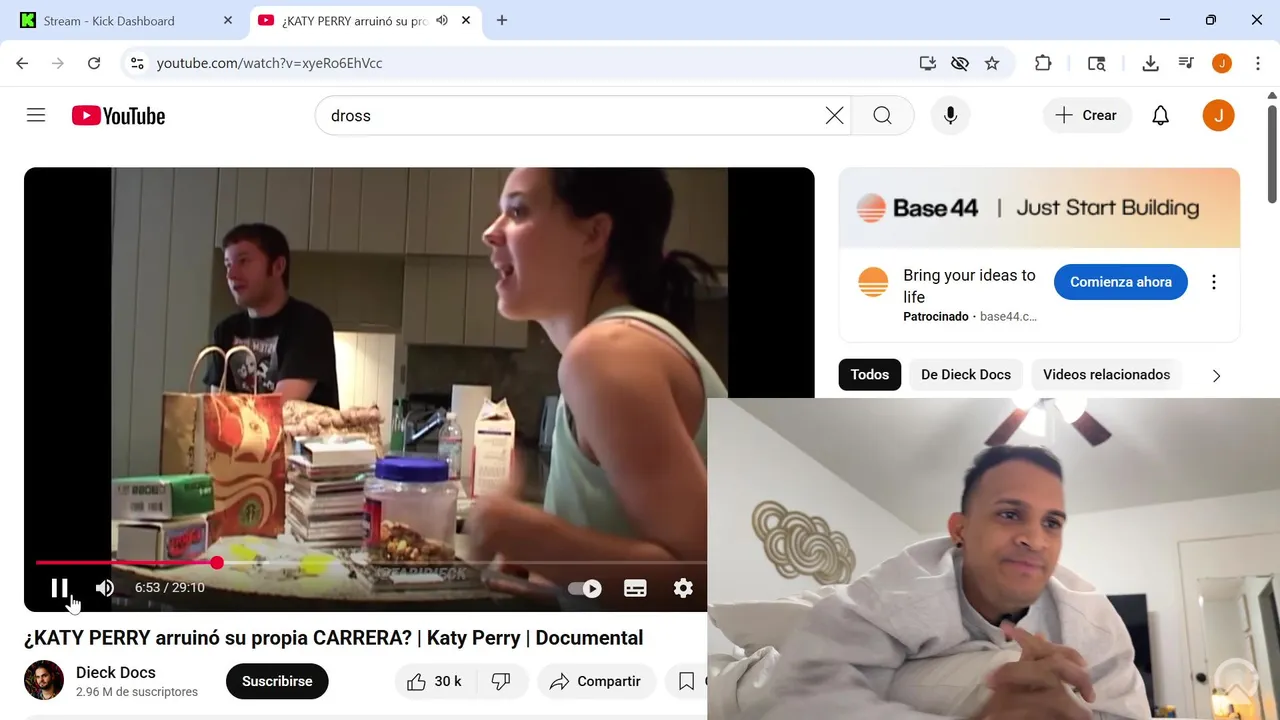
Task: Click the crossed-eye tracking protection icon
Action: pyautogui.click(x=960, y=63)
